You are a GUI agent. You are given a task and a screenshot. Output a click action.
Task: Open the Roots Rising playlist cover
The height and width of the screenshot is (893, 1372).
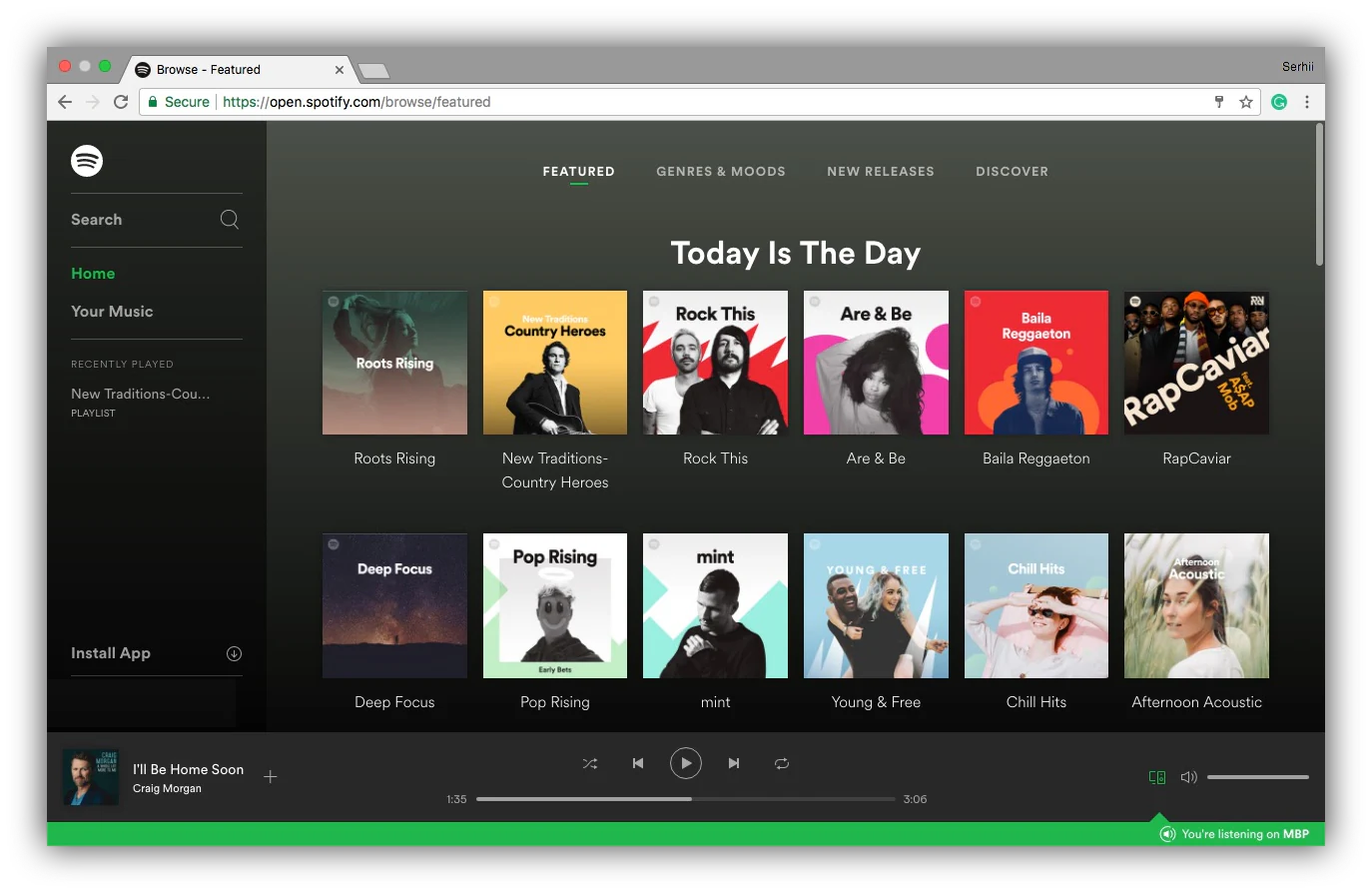[394, 363]
